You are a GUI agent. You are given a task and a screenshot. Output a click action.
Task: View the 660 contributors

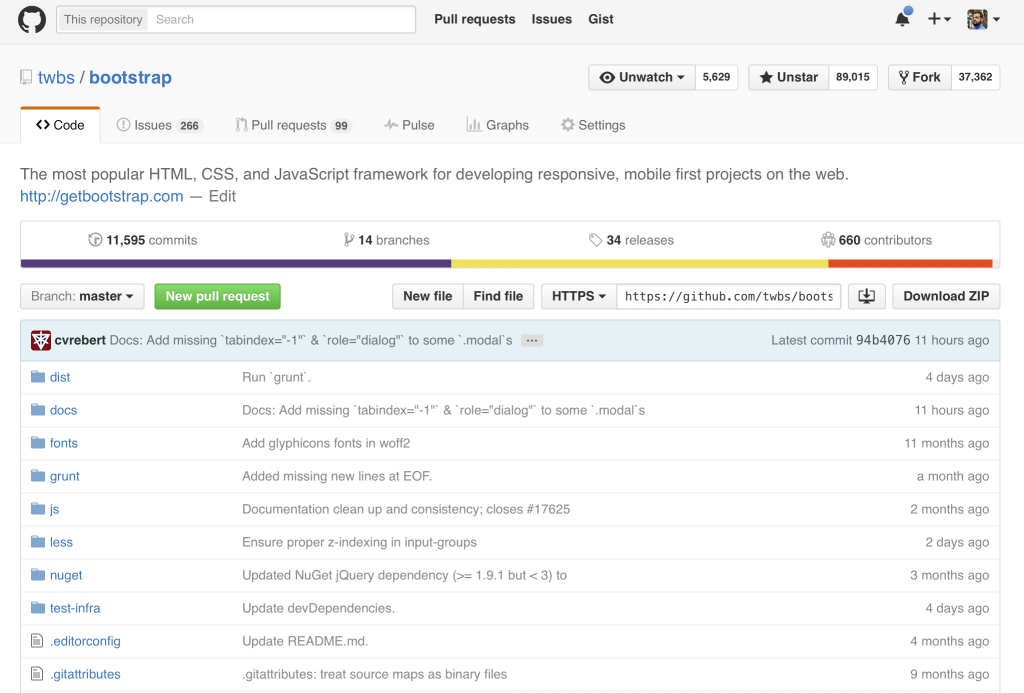click(x=876, y=240)
